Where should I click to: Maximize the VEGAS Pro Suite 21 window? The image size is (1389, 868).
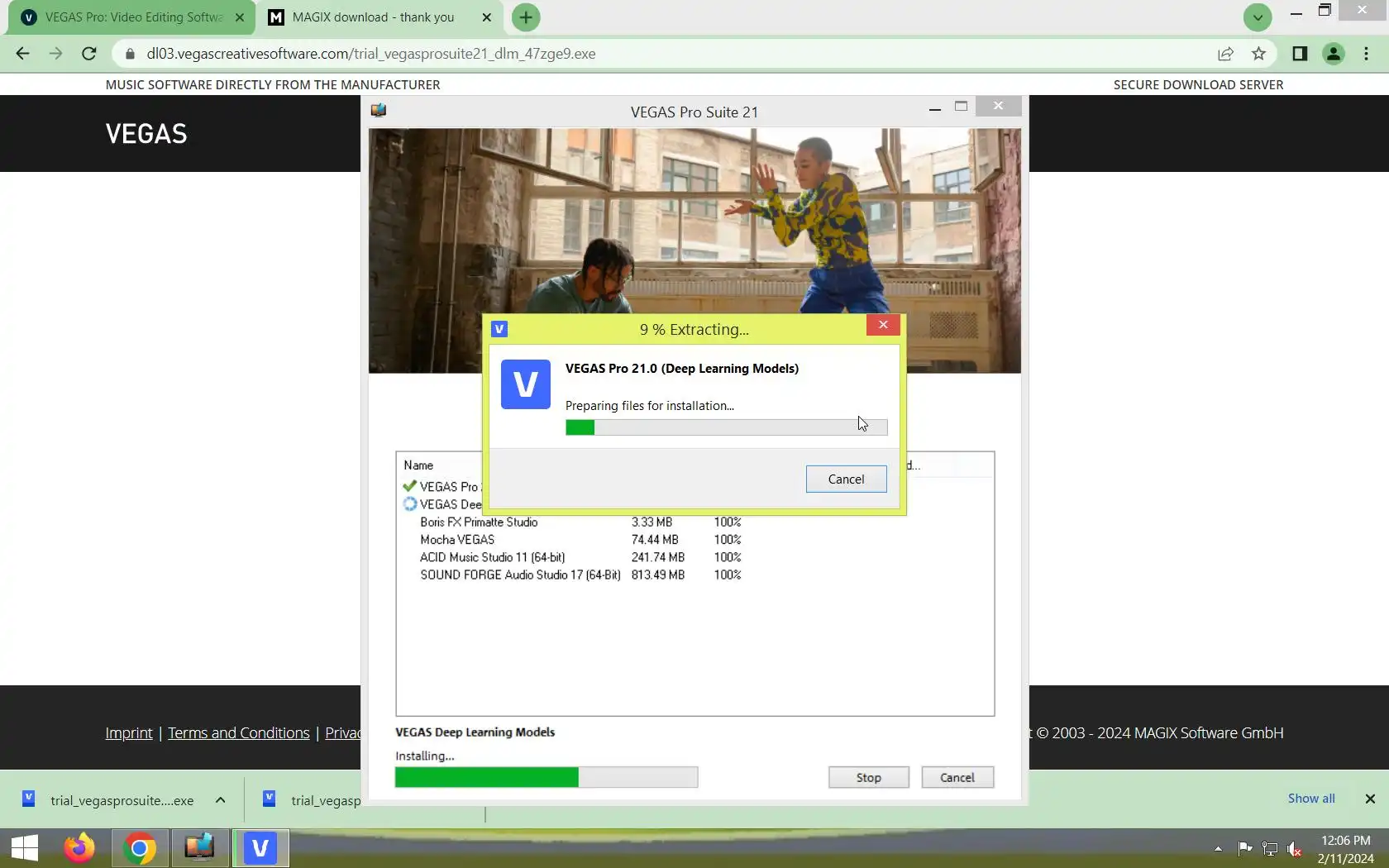click(x=961, y=107)
